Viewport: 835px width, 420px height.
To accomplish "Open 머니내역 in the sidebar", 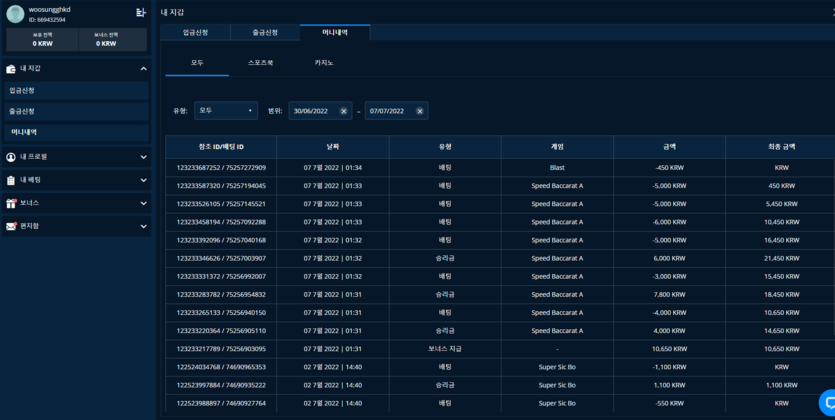I will [77, 132].
